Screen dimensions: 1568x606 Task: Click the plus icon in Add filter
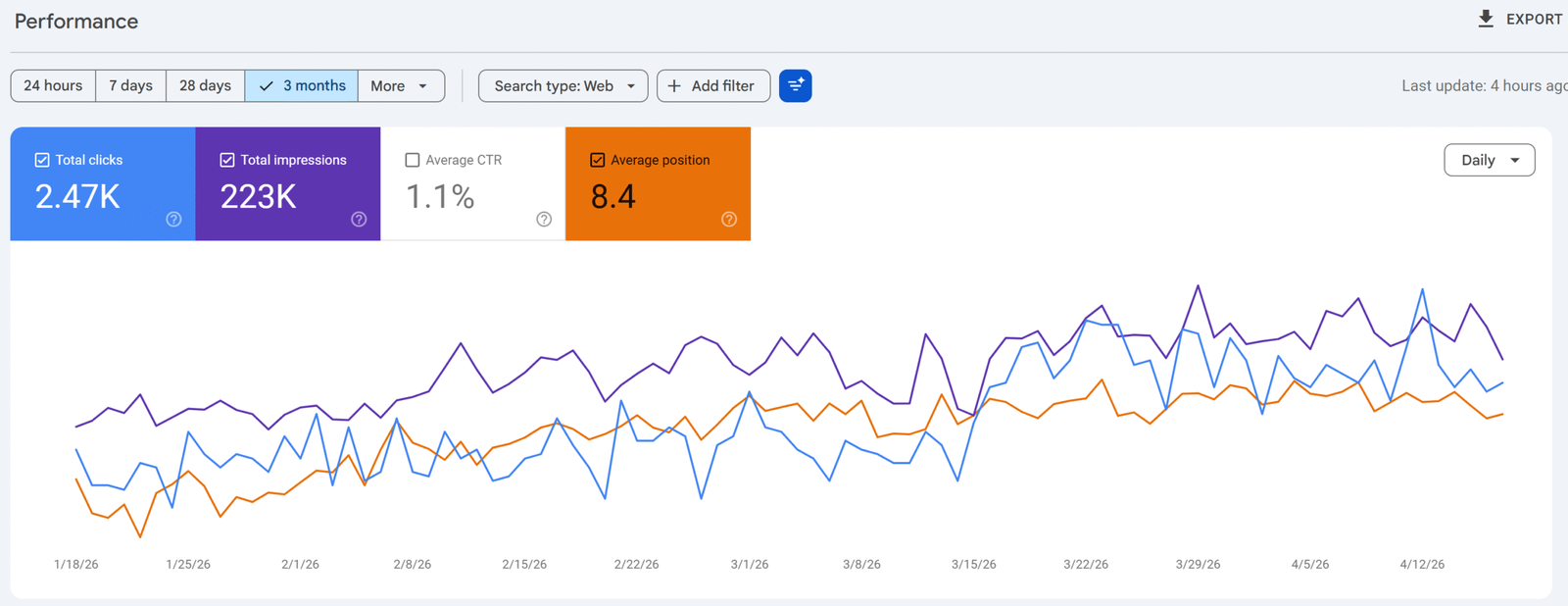pyautogui.click(x=674, y=86)
